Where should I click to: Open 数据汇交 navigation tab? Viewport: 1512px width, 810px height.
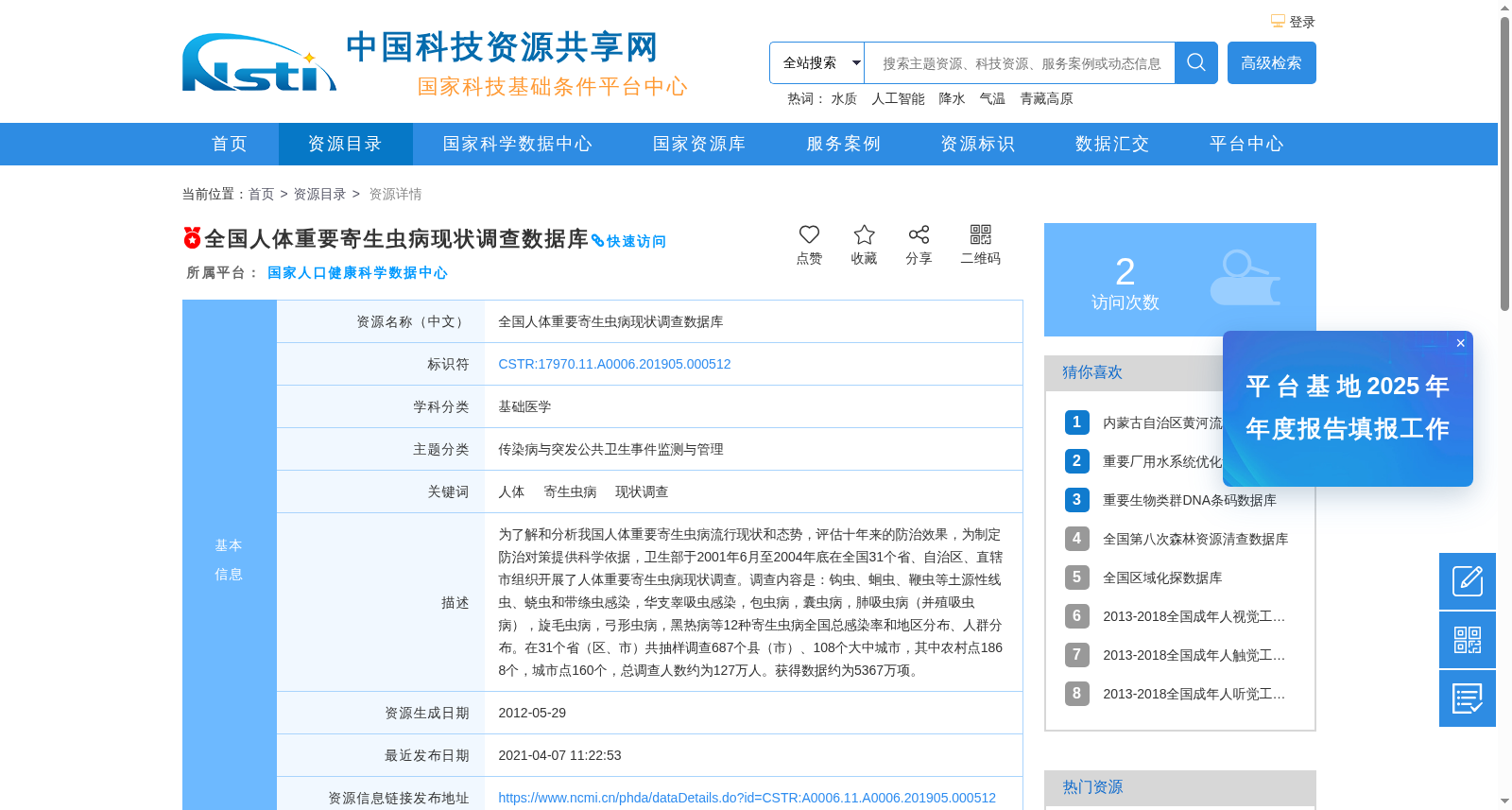tap(1112, 144)
